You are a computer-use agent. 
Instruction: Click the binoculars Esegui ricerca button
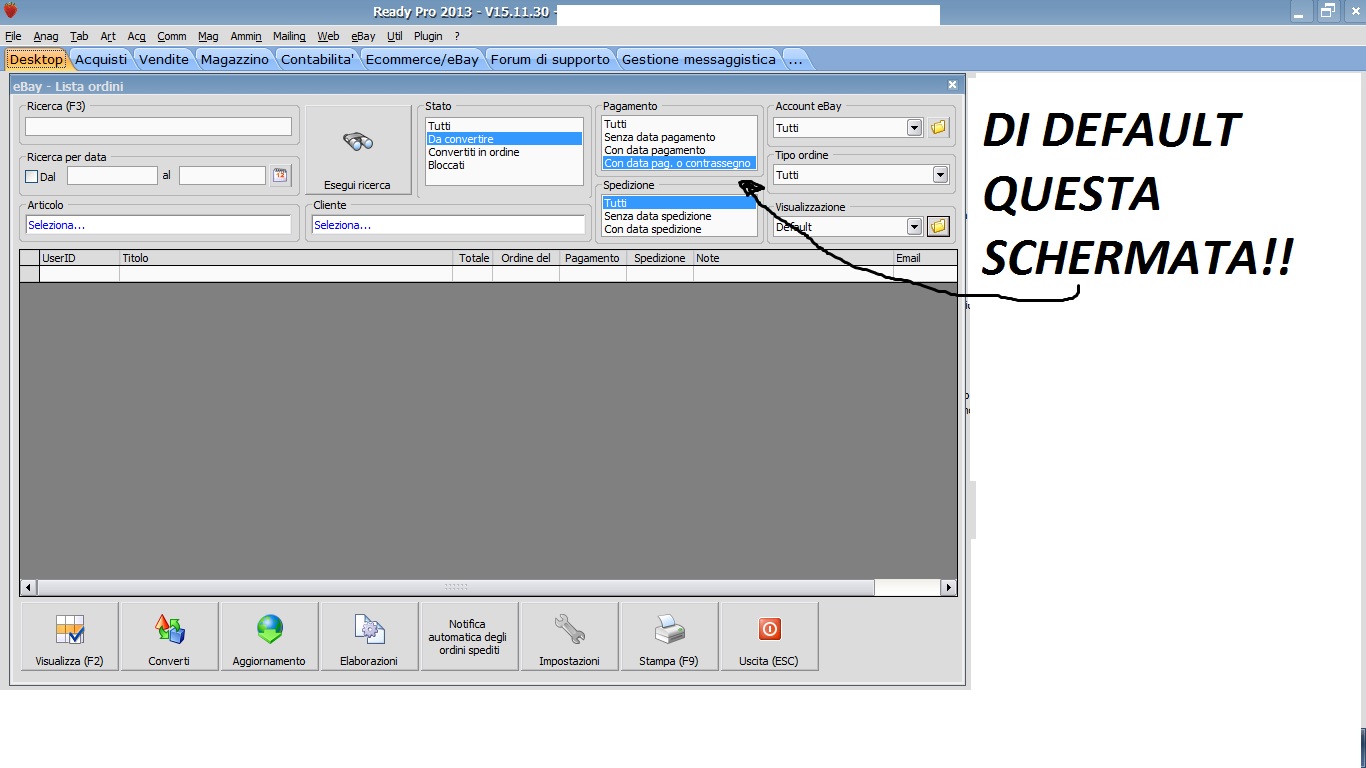pyautogui.click(x=358, y=150)
